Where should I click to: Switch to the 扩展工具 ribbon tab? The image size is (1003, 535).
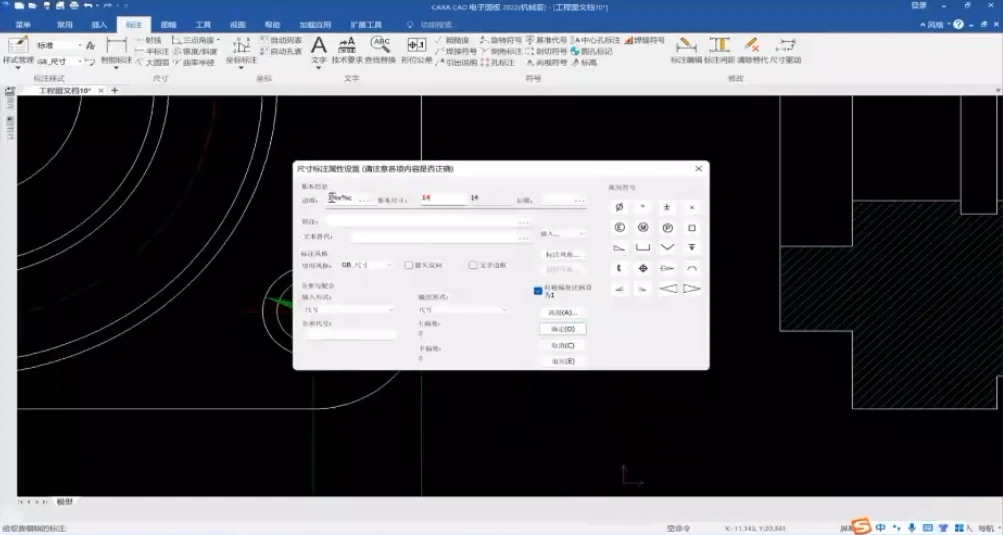coord(366,24)
